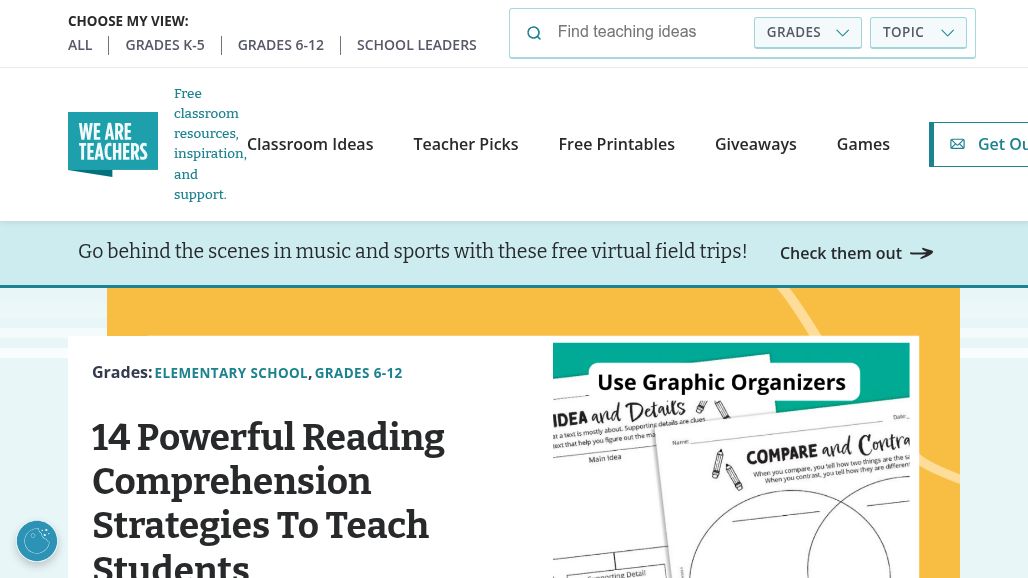Click into Find teaching ideas field
Screen dimensions: 1028x578
coord(650,32)
